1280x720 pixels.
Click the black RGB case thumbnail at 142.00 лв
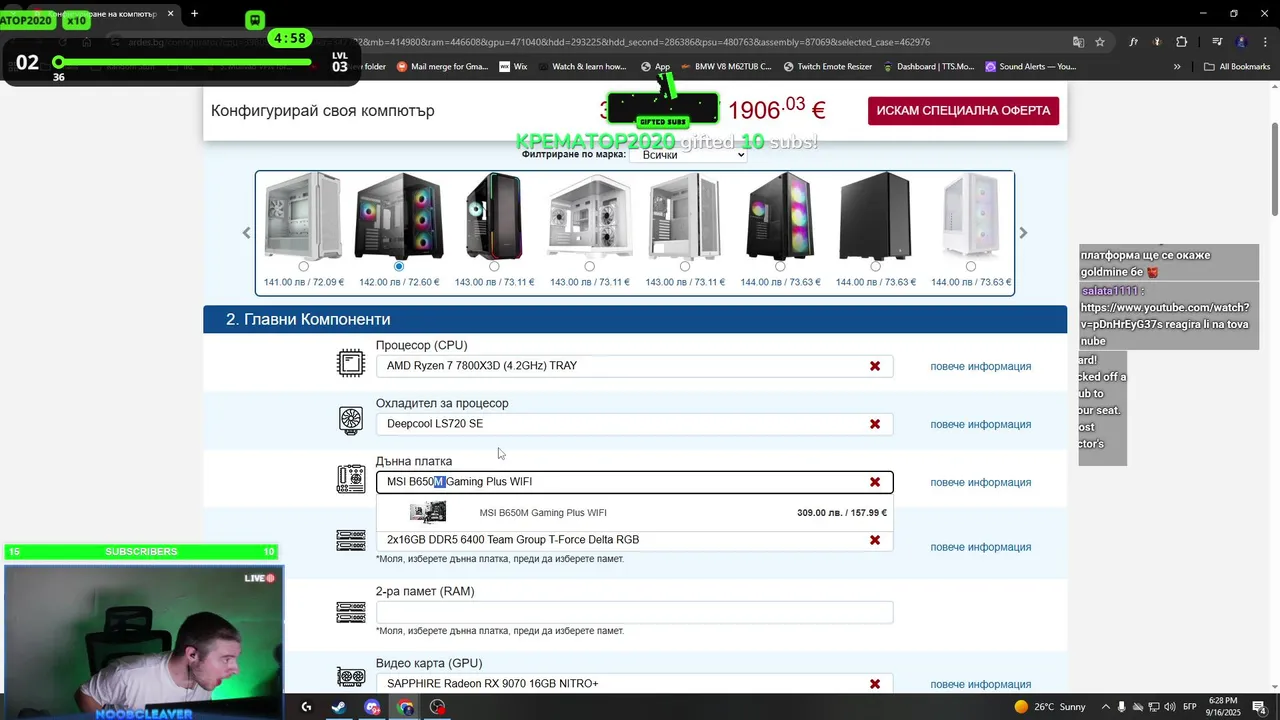(x=399, y=216)
